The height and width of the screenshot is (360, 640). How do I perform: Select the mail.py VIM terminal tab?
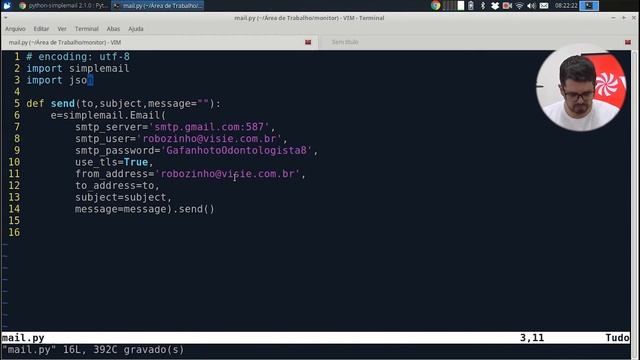click(159, 42)
